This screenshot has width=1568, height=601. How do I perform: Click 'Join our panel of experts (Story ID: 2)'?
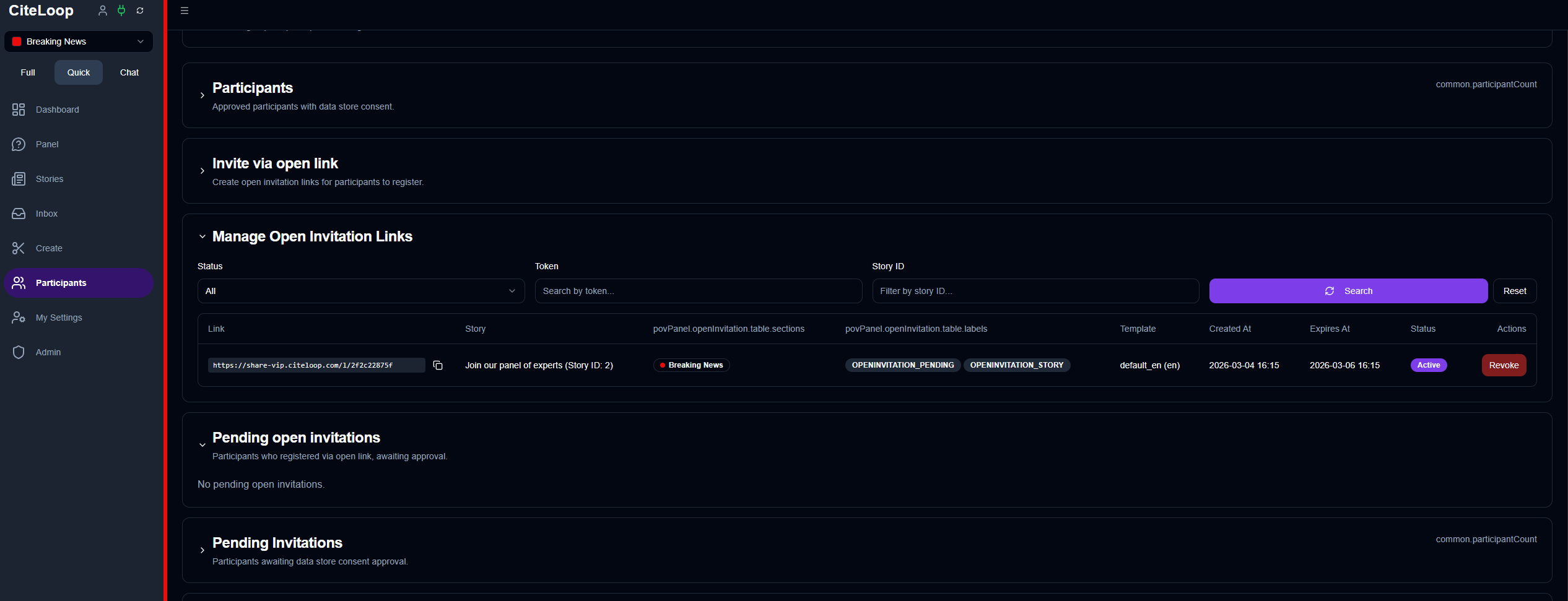tap(539, 365)
